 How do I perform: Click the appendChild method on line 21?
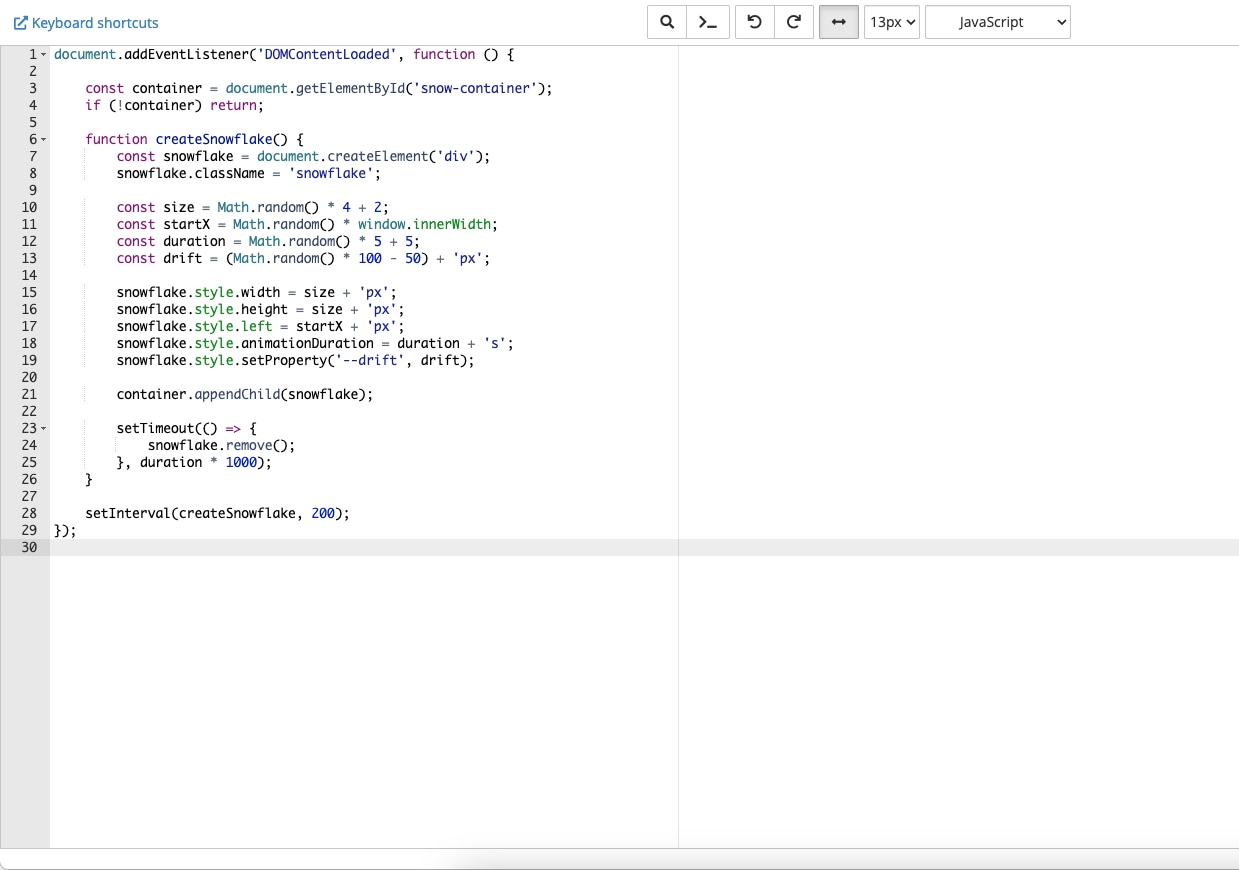tap(240, 394)
